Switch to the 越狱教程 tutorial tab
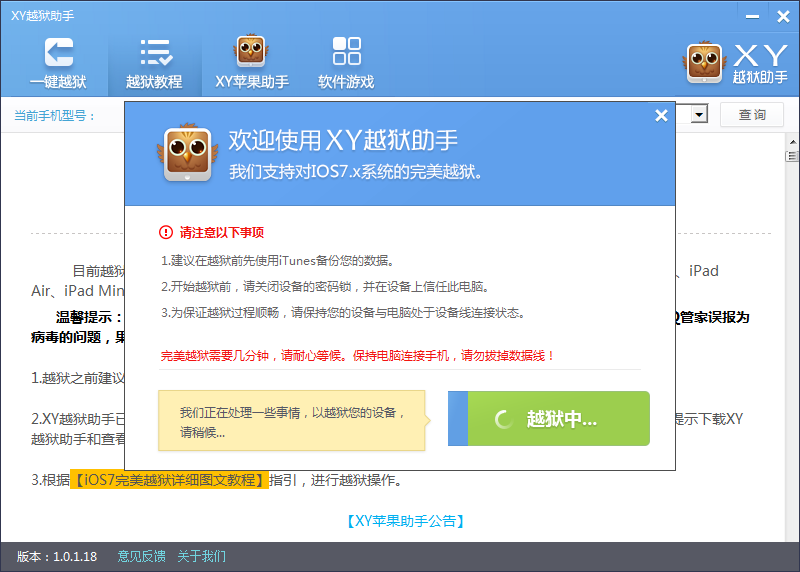 pos(154,63)
